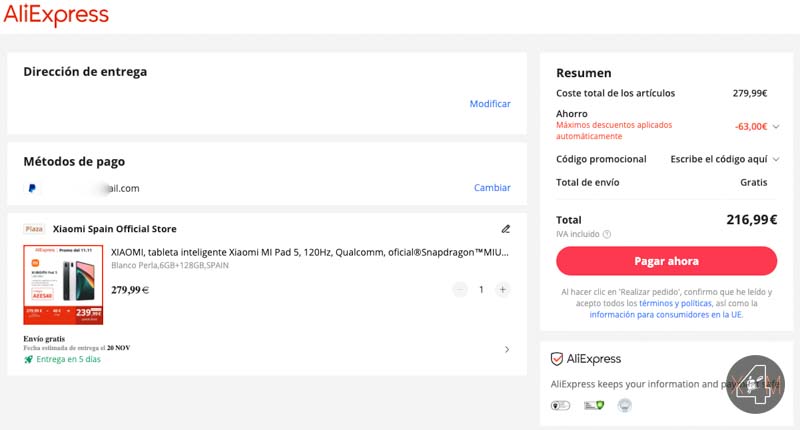Click the round seal security badge
Viewport: 800px width, 430px height.
(624, 406)
